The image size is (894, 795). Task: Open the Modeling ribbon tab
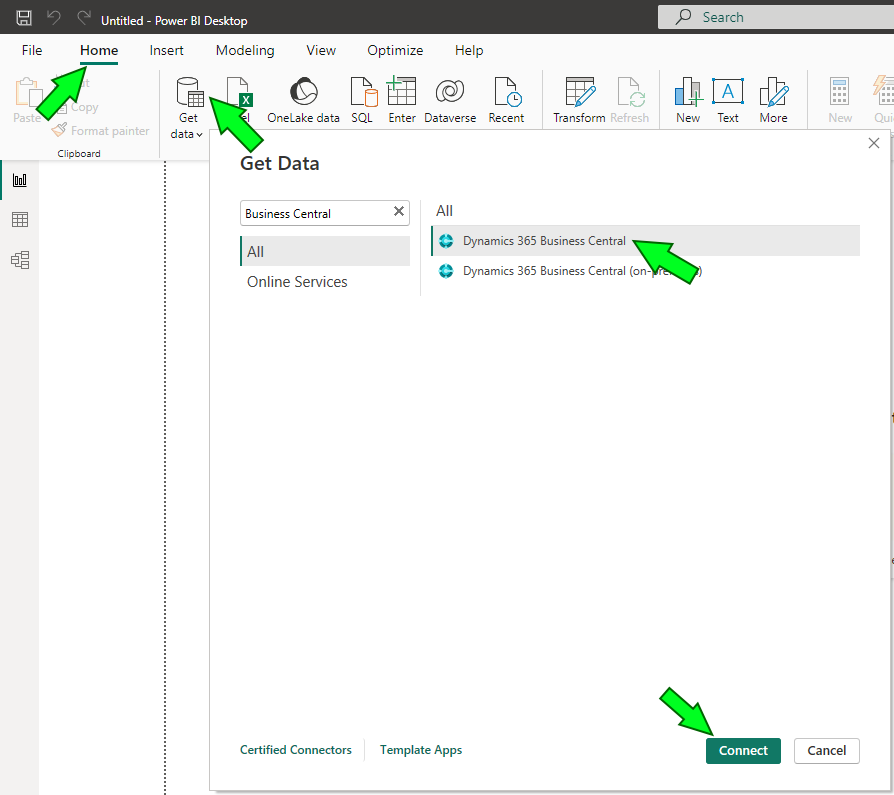(245, 50)
